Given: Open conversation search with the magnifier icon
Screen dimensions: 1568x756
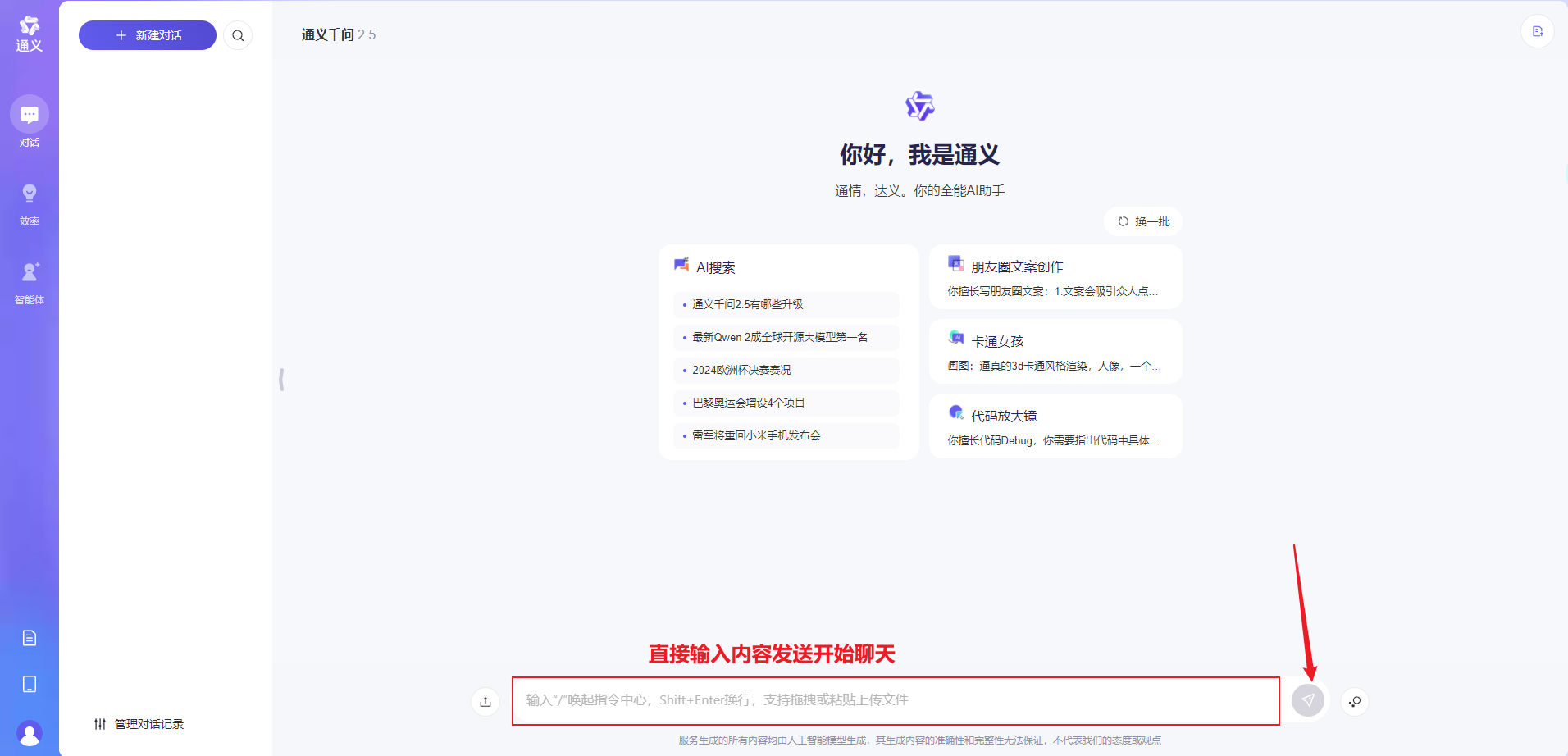Looking at the screenshot, I should [238, 35].
